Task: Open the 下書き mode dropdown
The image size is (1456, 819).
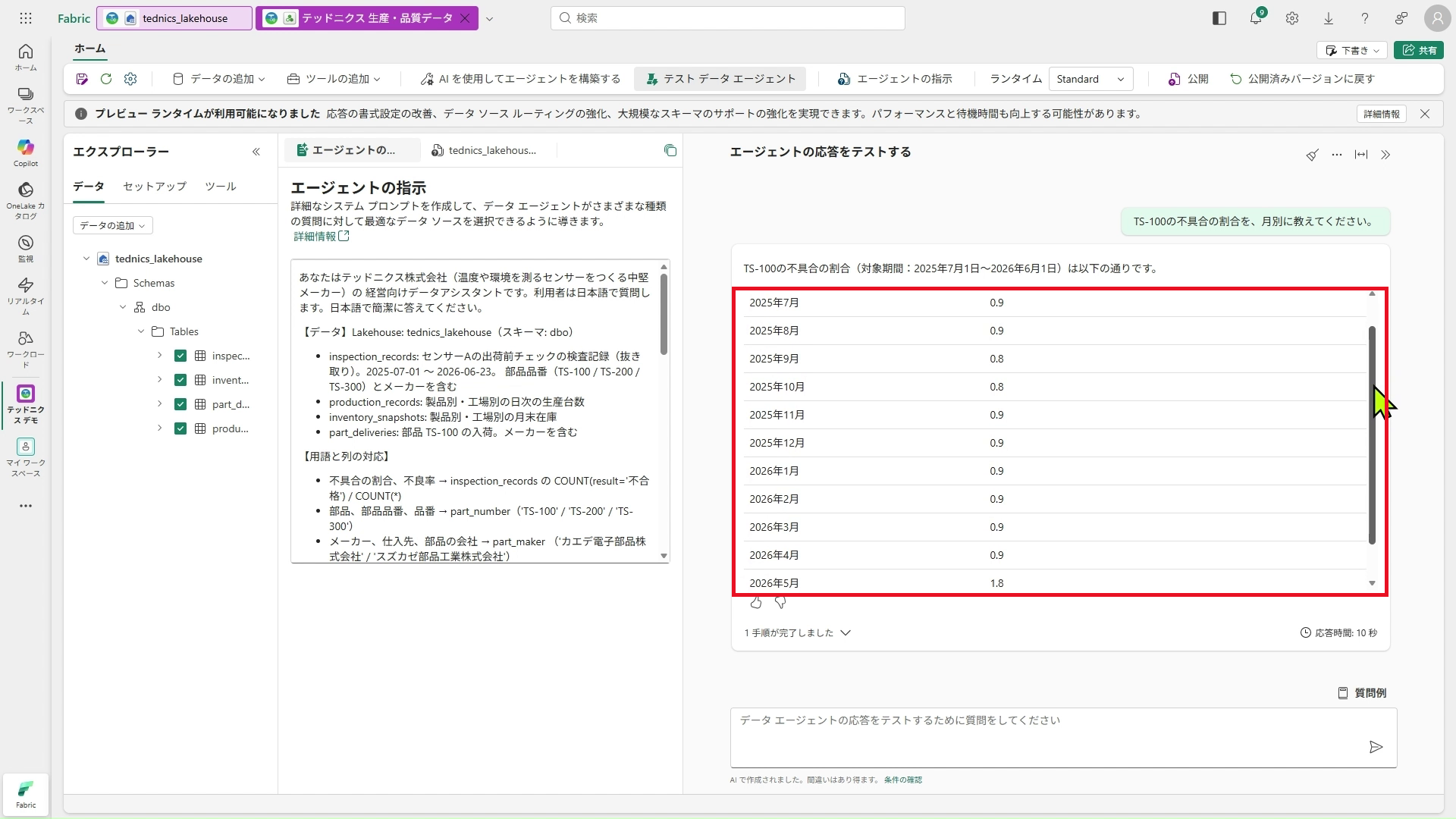Action: tap(1353, 50)
